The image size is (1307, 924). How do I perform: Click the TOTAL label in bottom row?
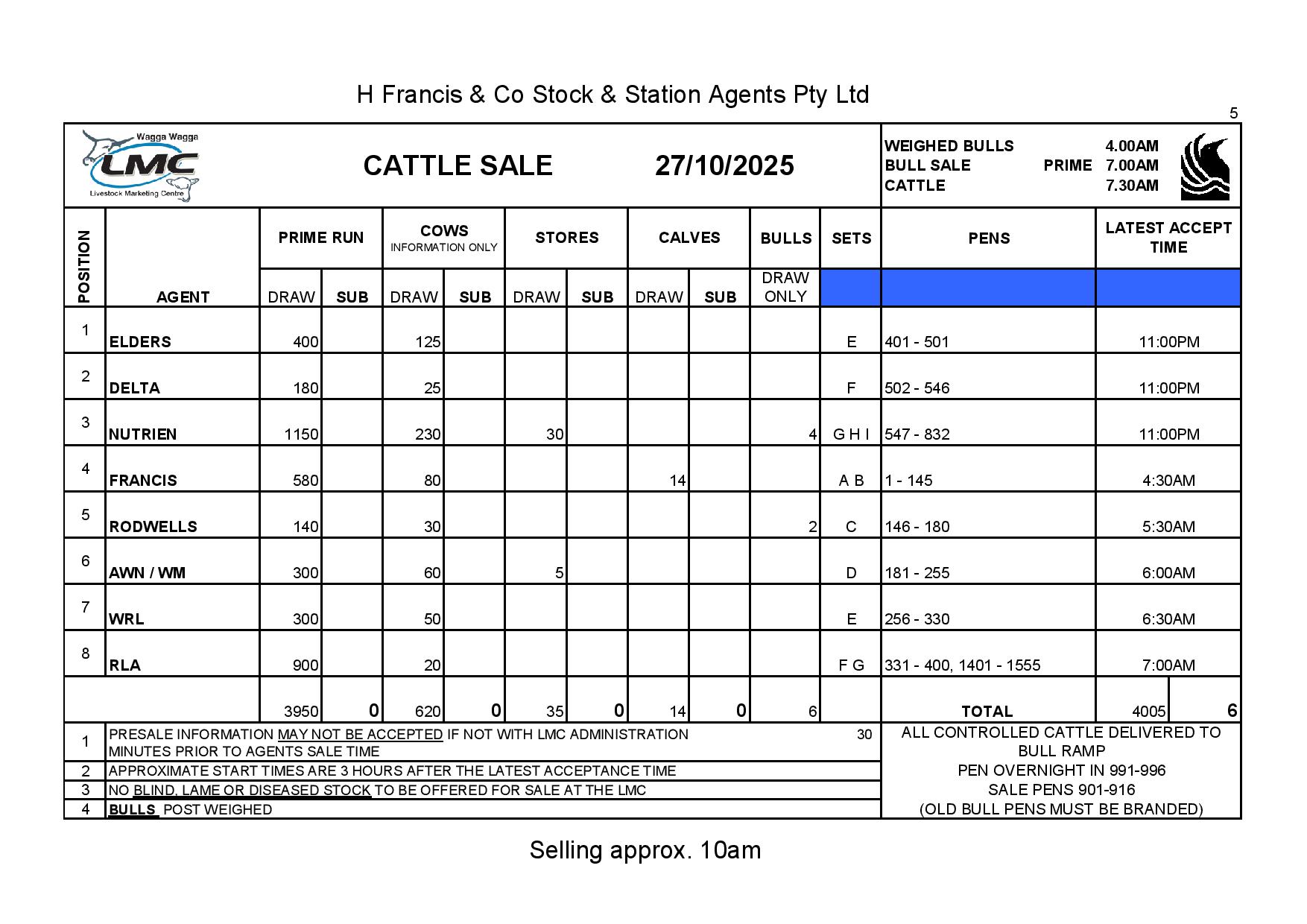(987, 711)
